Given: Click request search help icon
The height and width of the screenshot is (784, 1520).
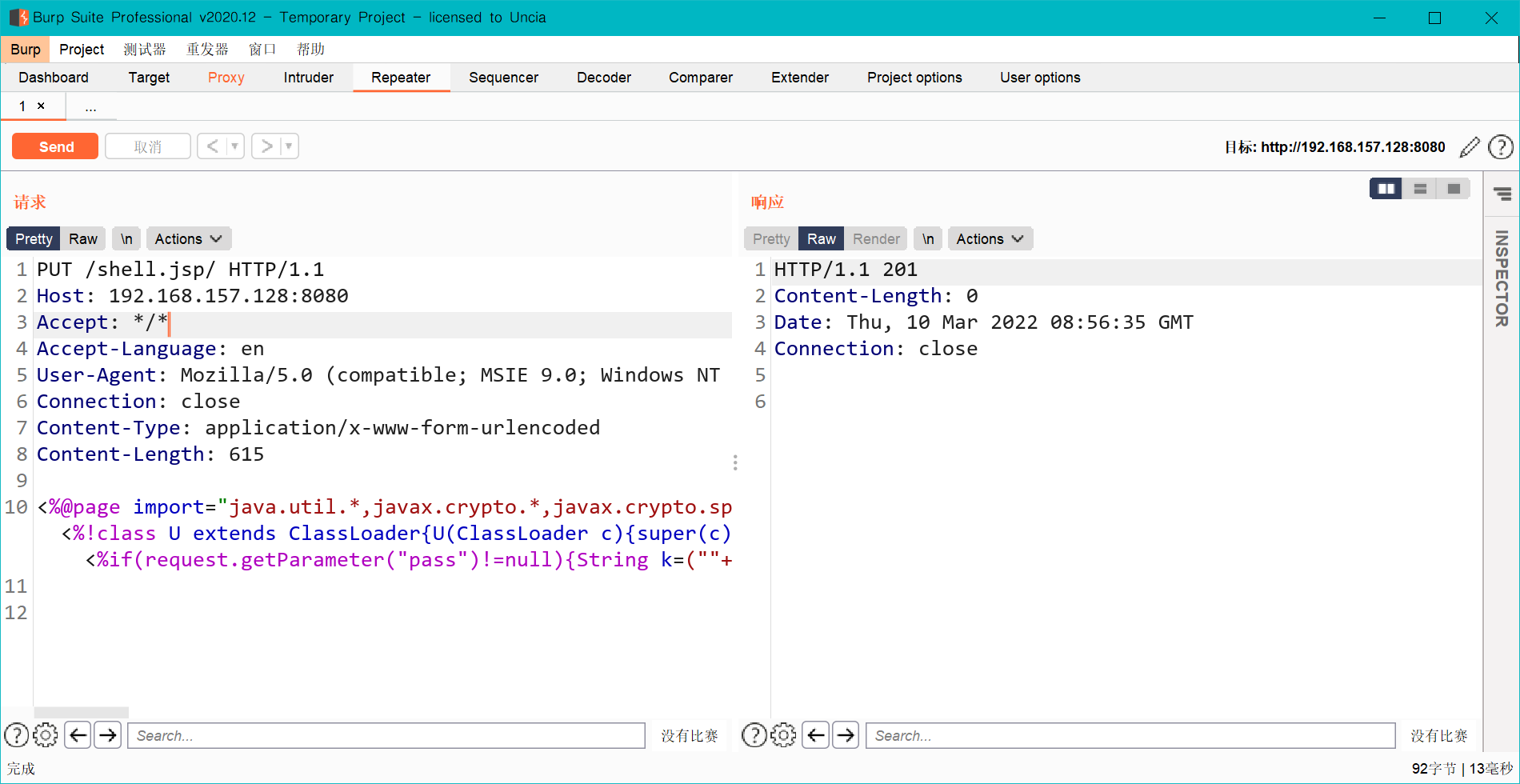Looking at the screenshot, I should 17,735.
